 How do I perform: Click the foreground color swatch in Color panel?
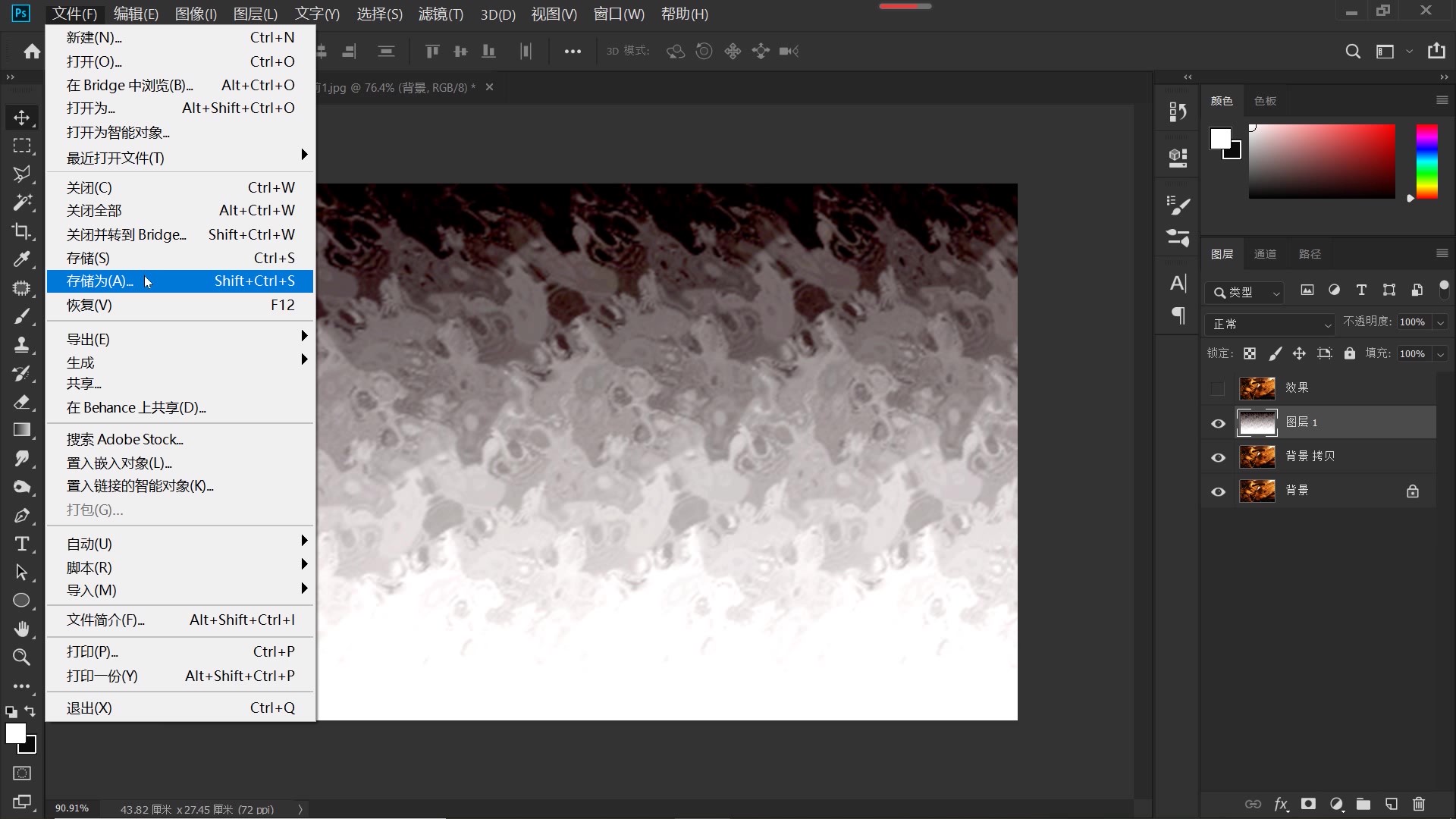click(1219, 139)
